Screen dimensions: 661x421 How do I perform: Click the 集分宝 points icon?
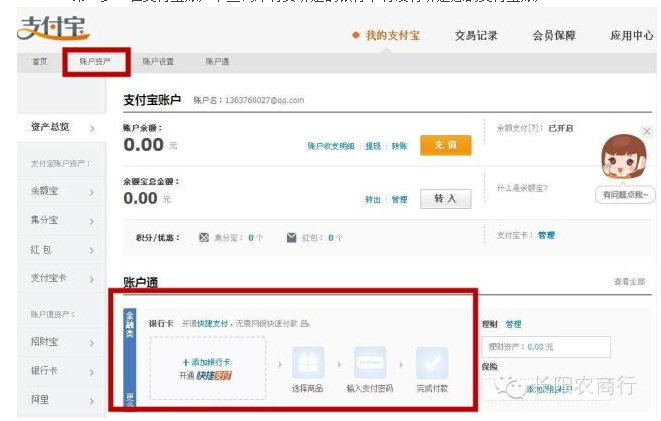(204, 238)
